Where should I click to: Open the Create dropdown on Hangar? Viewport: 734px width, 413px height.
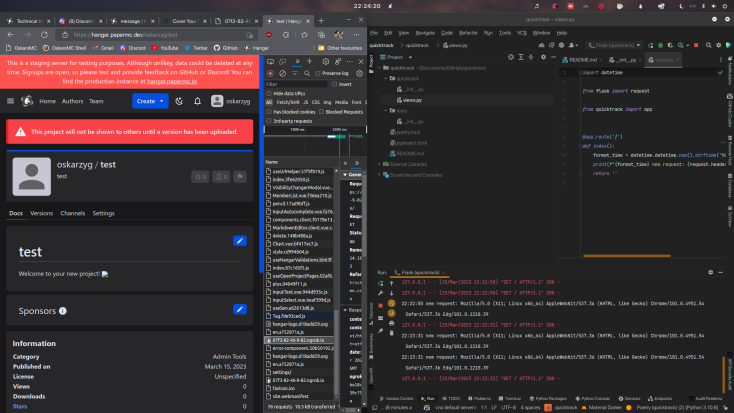pyautogui.click(x=150, y=101)
